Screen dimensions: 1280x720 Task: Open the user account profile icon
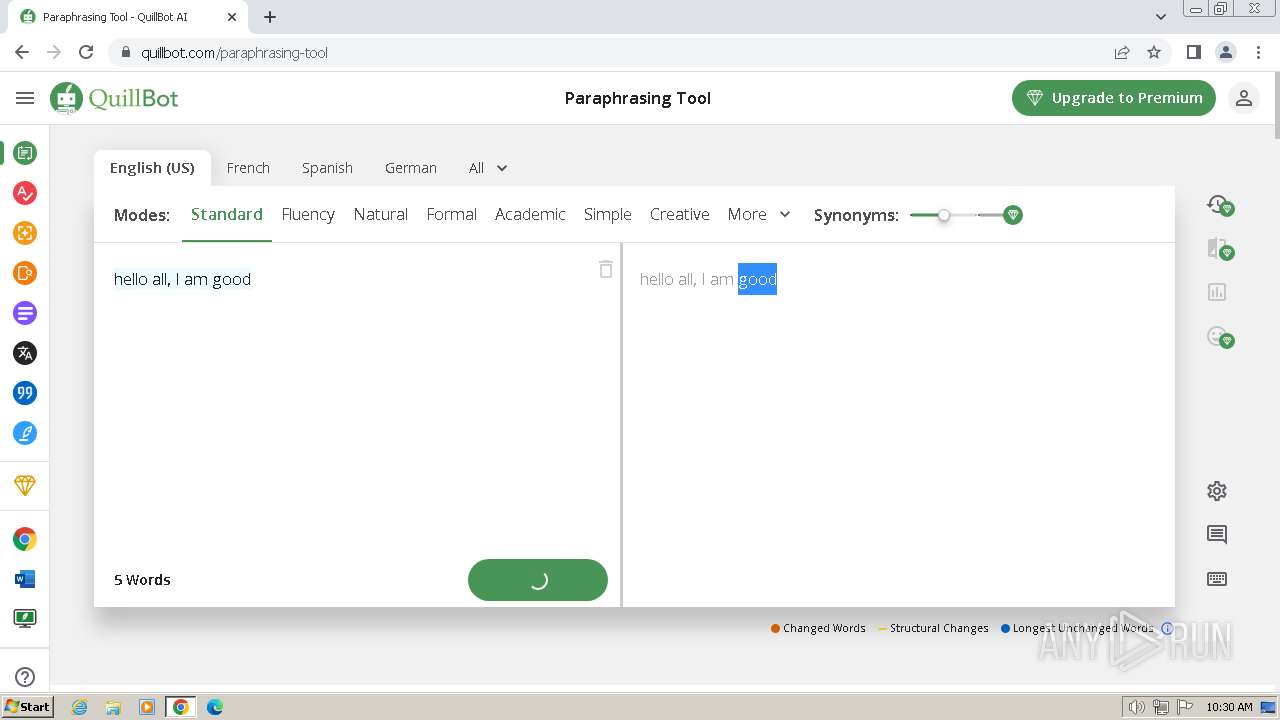(x=1244, y=98)
